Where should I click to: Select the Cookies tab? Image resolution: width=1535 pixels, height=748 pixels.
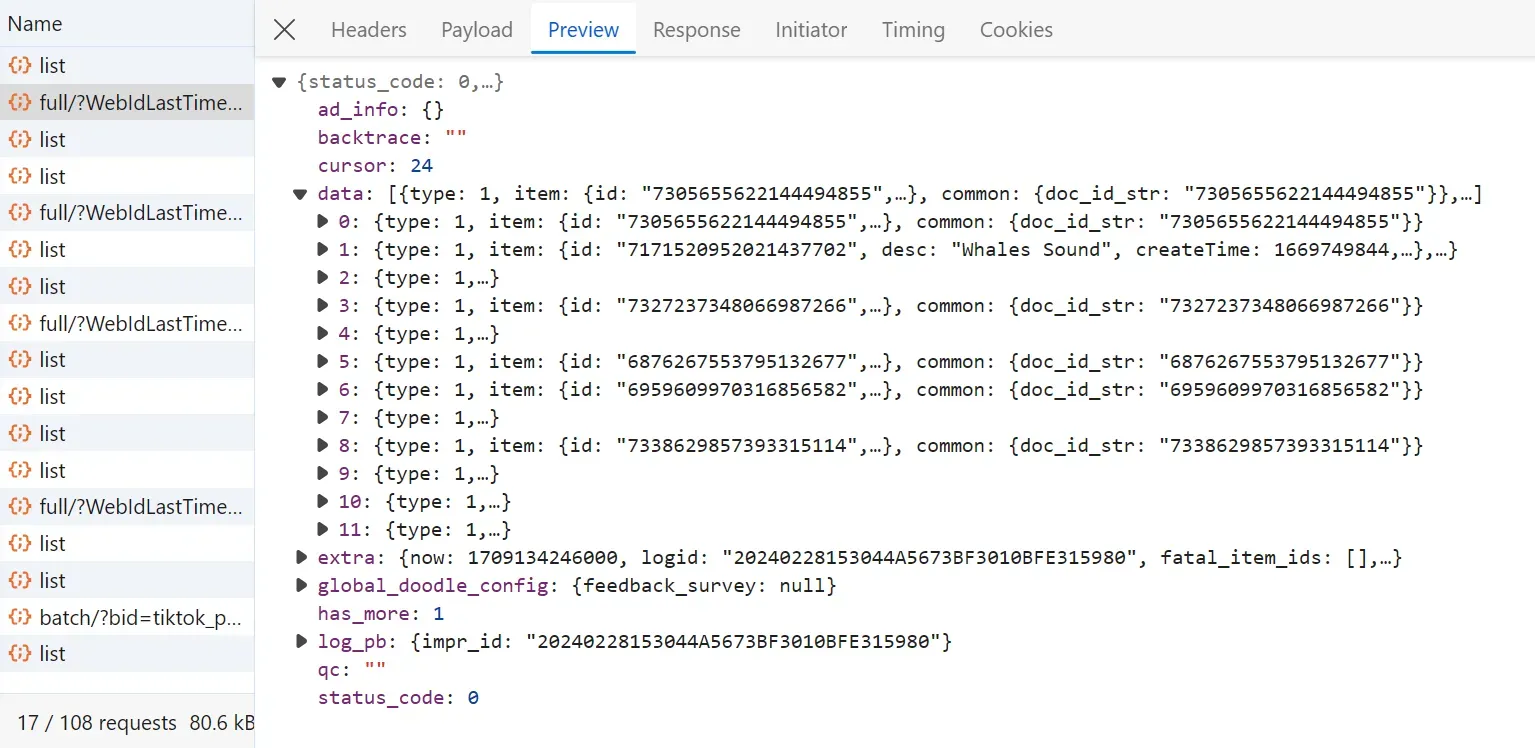[x=1015, y=29]
